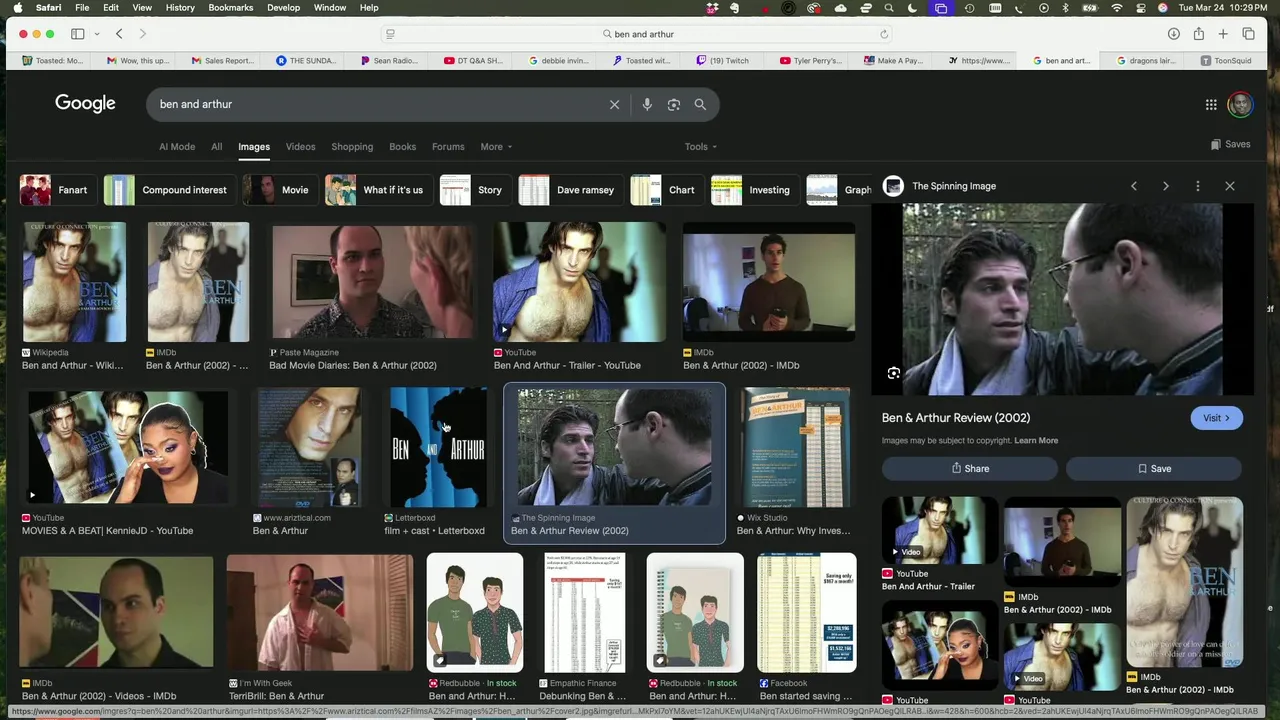Reload the page in address bar
This screenshot has height=720, width=1280.
pyautogui.click(x=884, y=34)
